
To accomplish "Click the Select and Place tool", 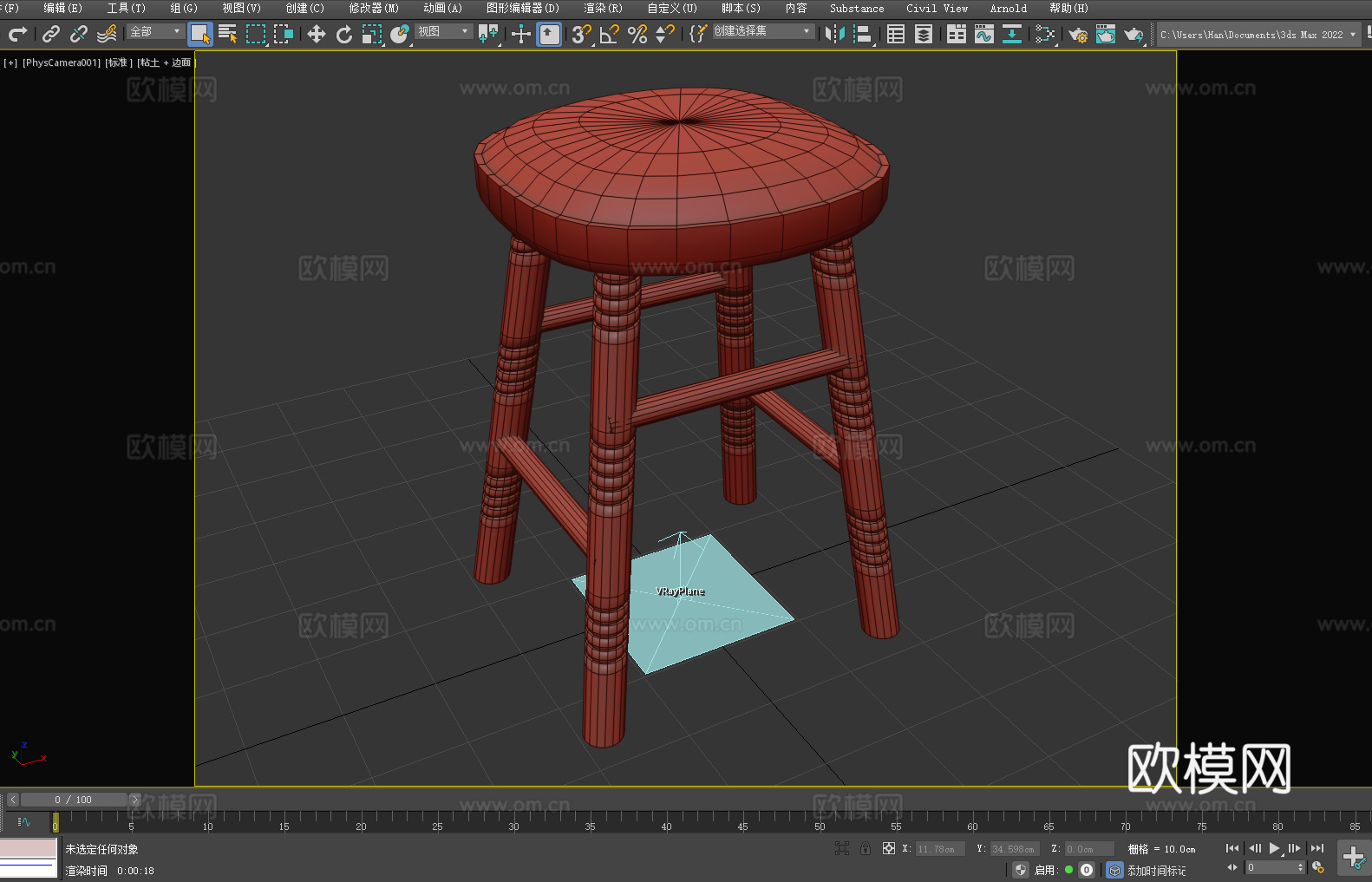I will pyautogui.click(x=400, y=34).
